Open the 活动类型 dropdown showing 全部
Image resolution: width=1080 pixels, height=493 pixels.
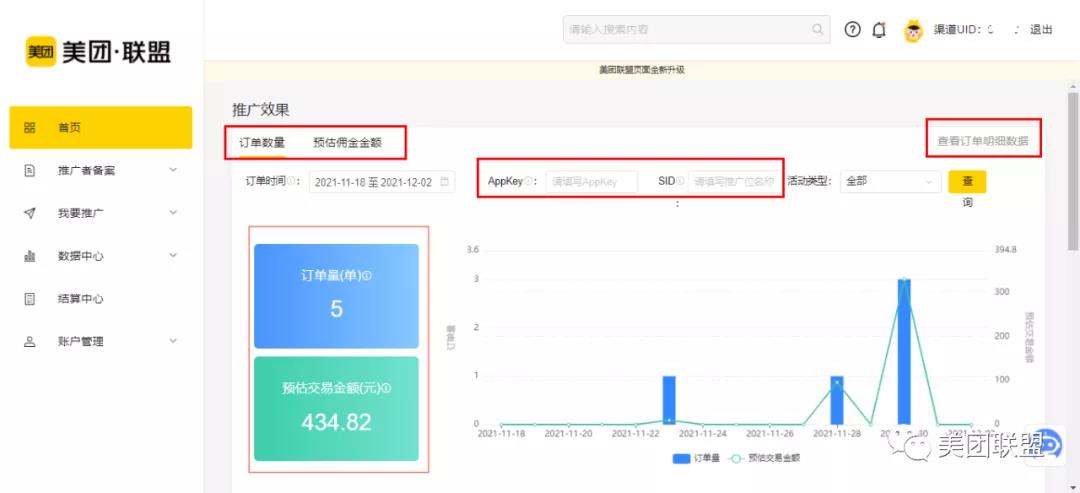(891, 182)
